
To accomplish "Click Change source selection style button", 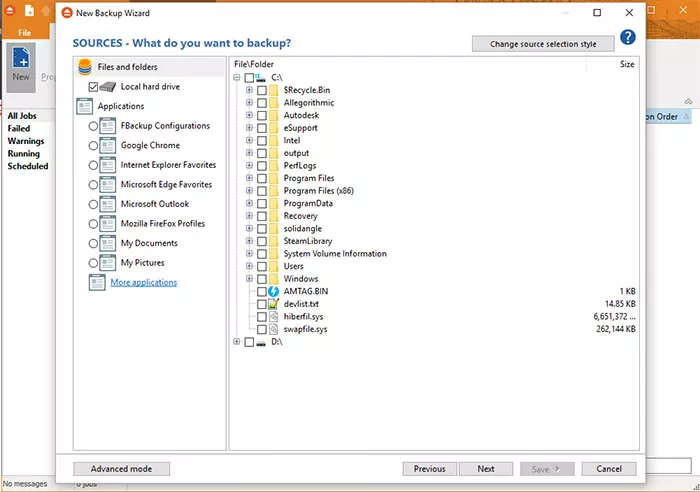I will click(543, 44).
